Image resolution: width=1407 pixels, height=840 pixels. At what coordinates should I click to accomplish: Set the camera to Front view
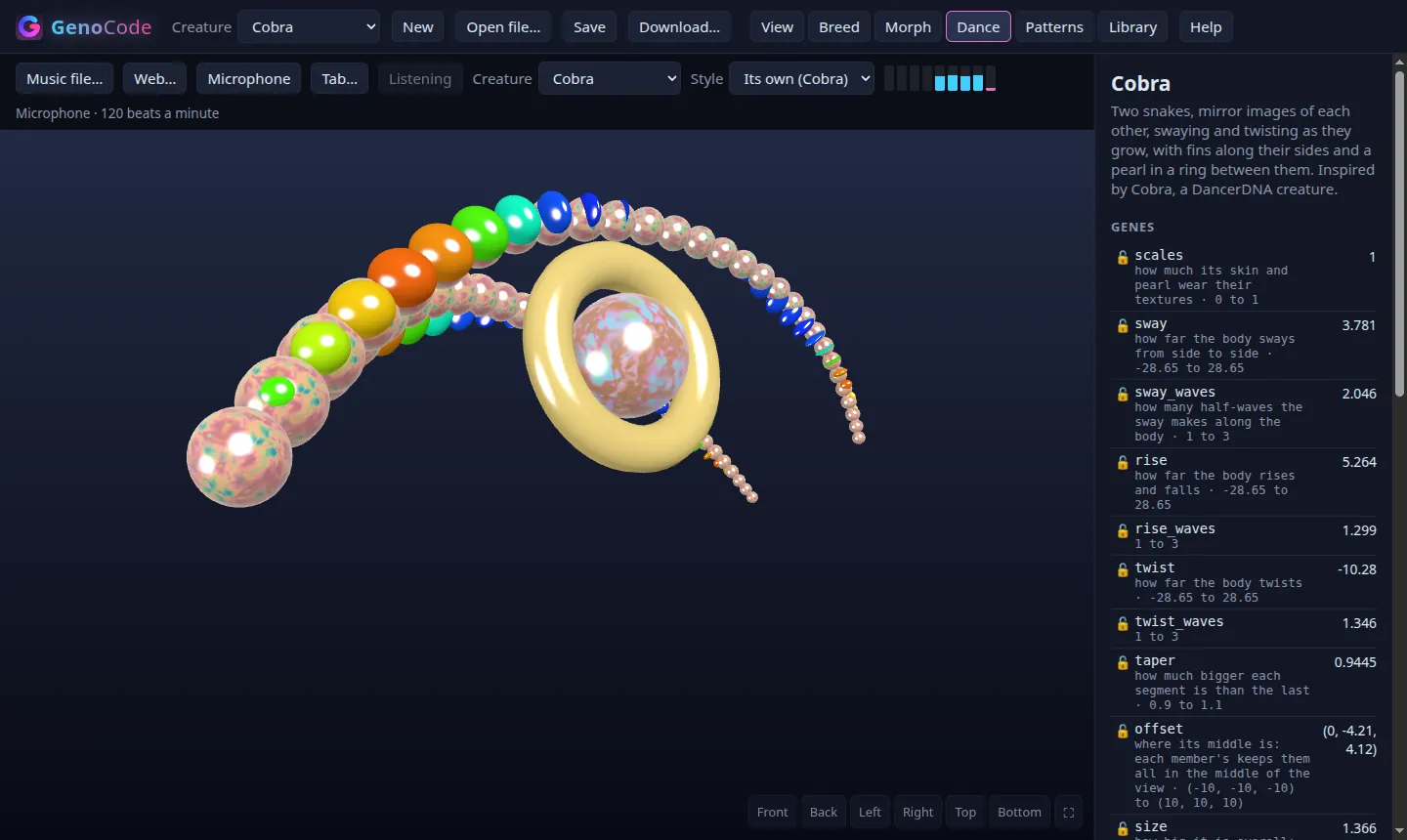772,813
